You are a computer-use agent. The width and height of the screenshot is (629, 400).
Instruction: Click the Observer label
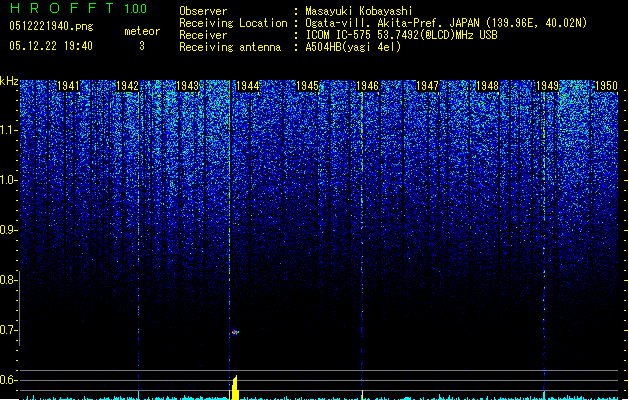tap(203, 11)
